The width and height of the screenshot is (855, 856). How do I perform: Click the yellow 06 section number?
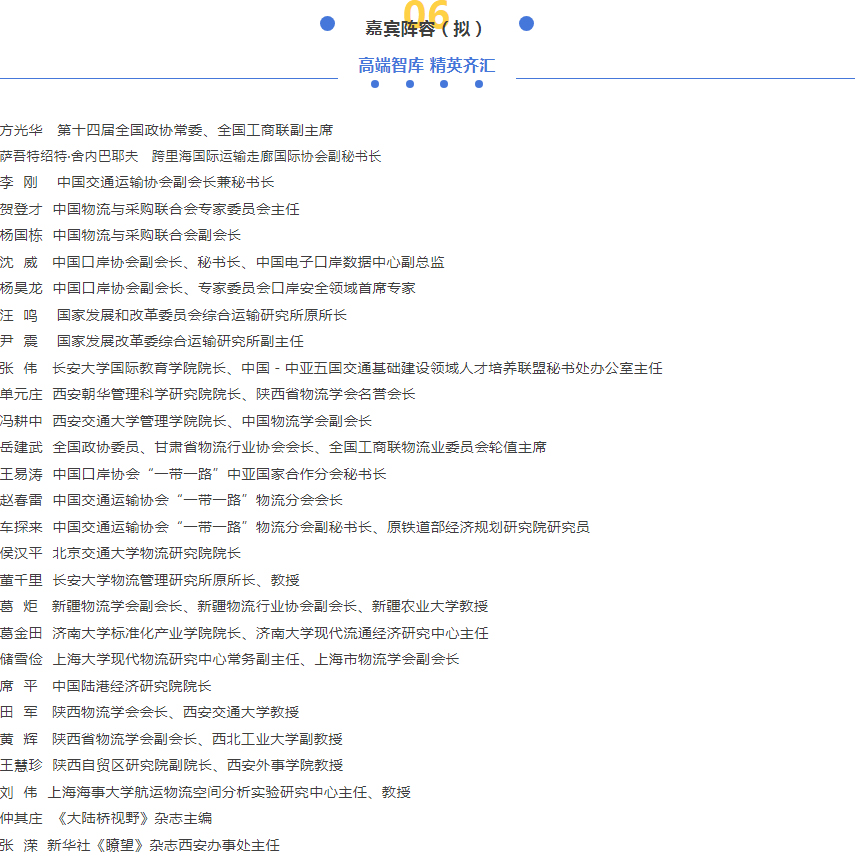(x=426, y=12)
